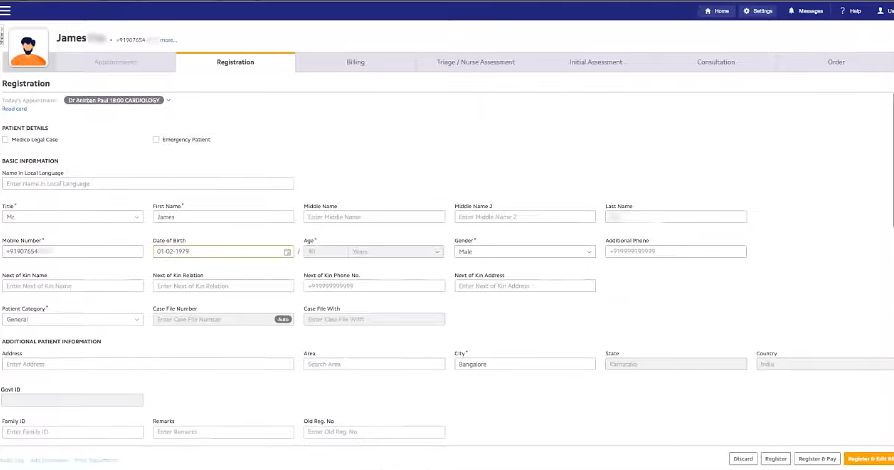
Task: Click the Last Name input field
Action: coord(676,217)
